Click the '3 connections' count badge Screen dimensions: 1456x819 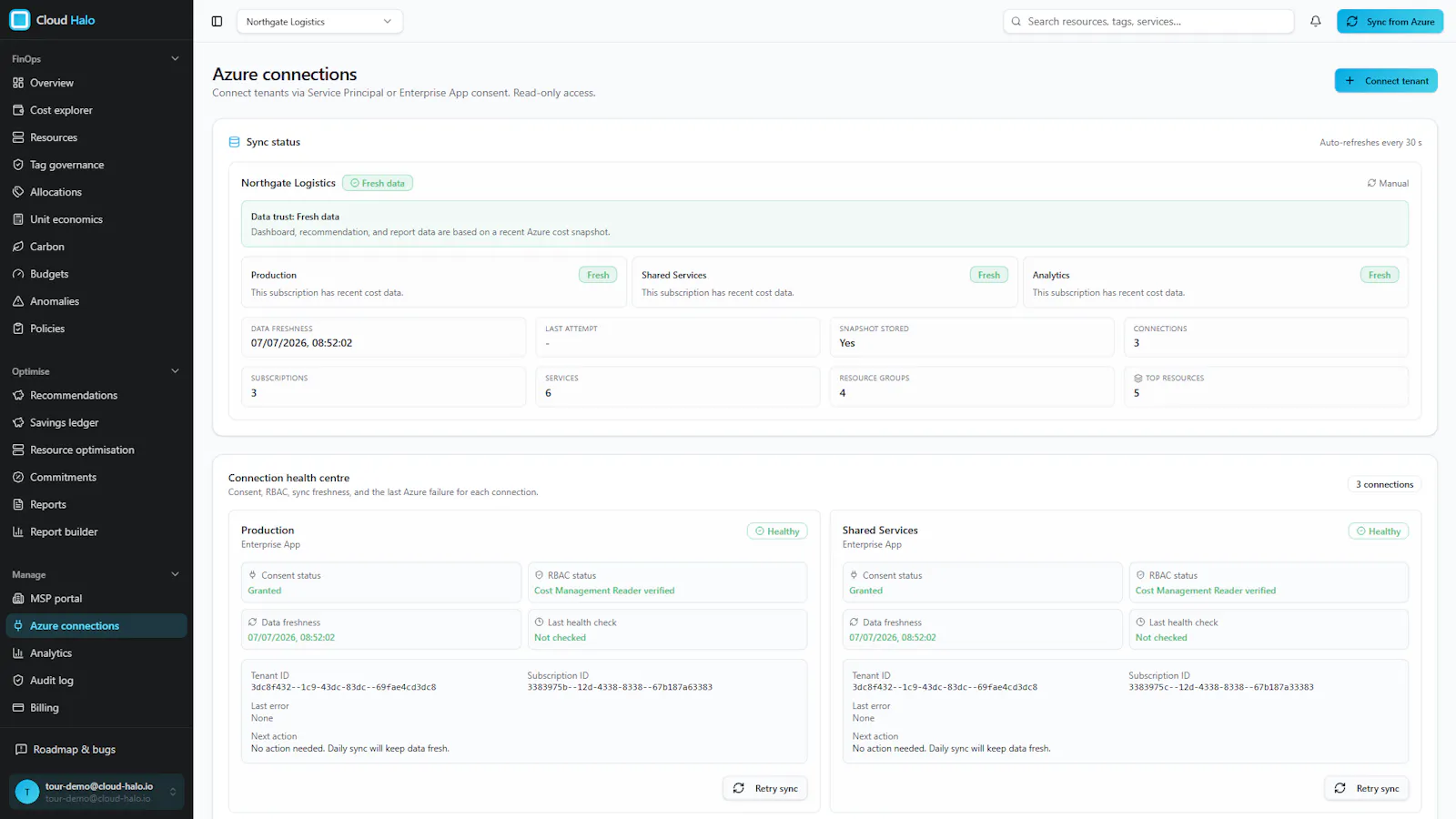pos(1384,484)
